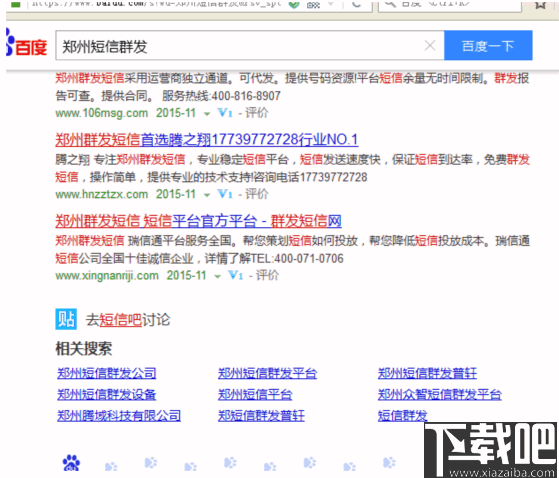The height and width of the screenshot is (478, 559).
Task: Select related search 郑州腾域科技有限公司
Action: coord(119,416)
